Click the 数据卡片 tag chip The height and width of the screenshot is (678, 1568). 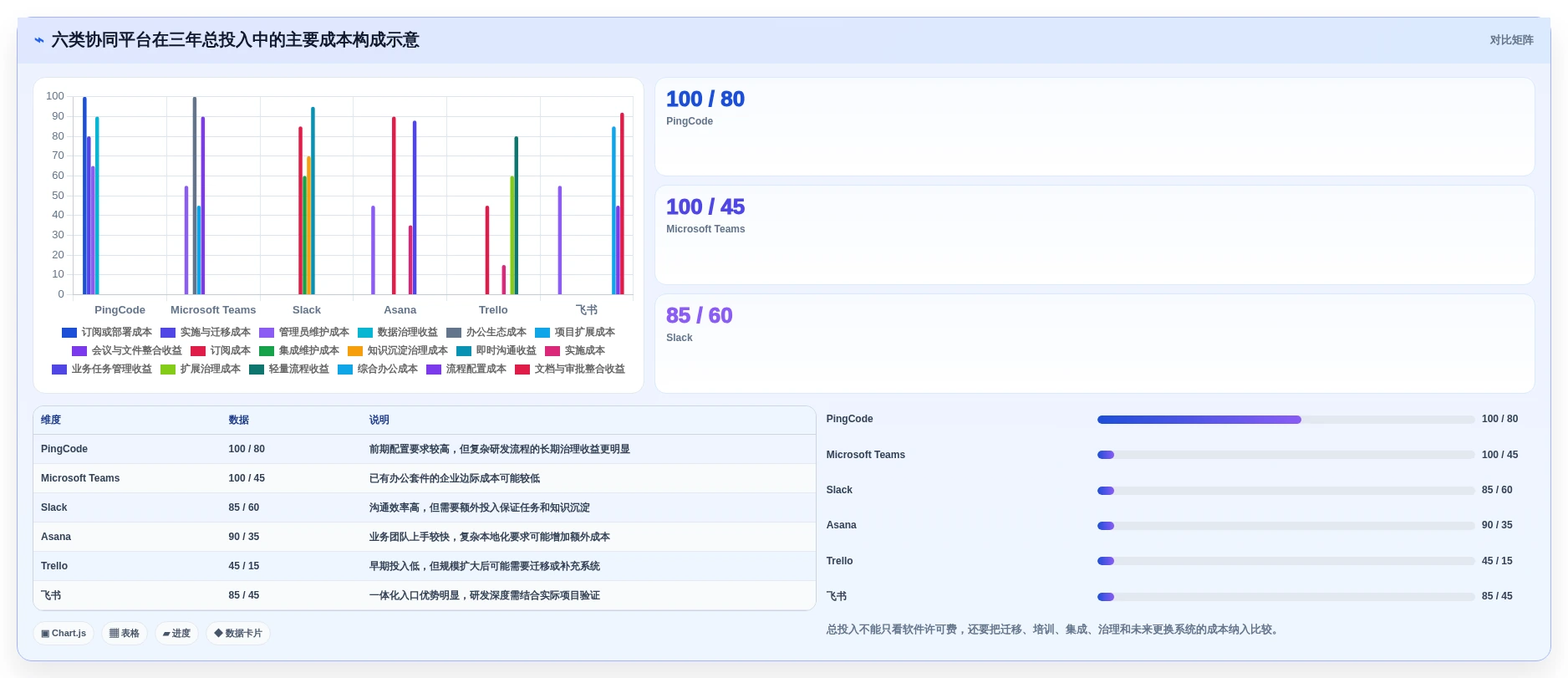pos(238,634)
